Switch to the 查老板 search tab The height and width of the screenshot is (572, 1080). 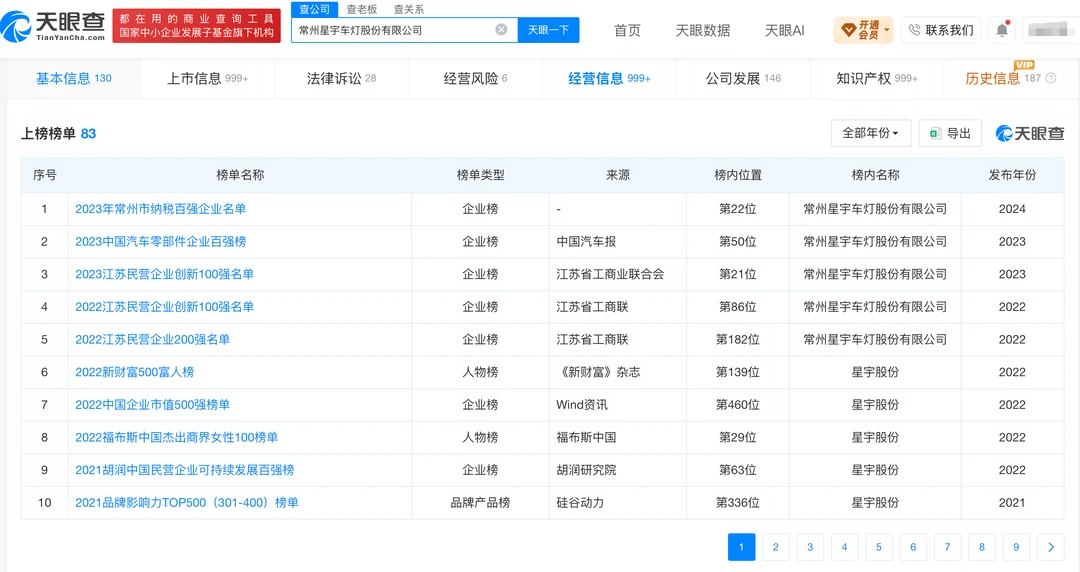click(x=362, y=9)
